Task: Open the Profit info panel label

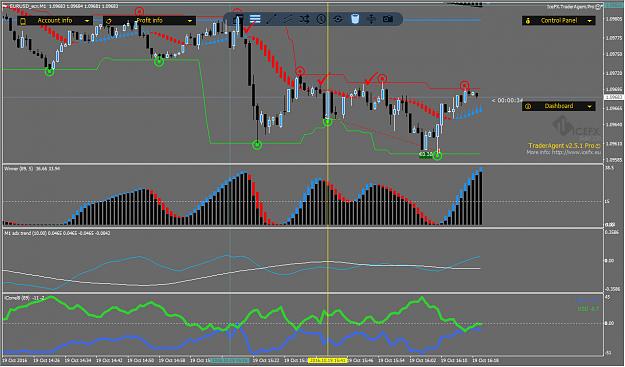Action: pyautogui.click(x=149, y=20)
